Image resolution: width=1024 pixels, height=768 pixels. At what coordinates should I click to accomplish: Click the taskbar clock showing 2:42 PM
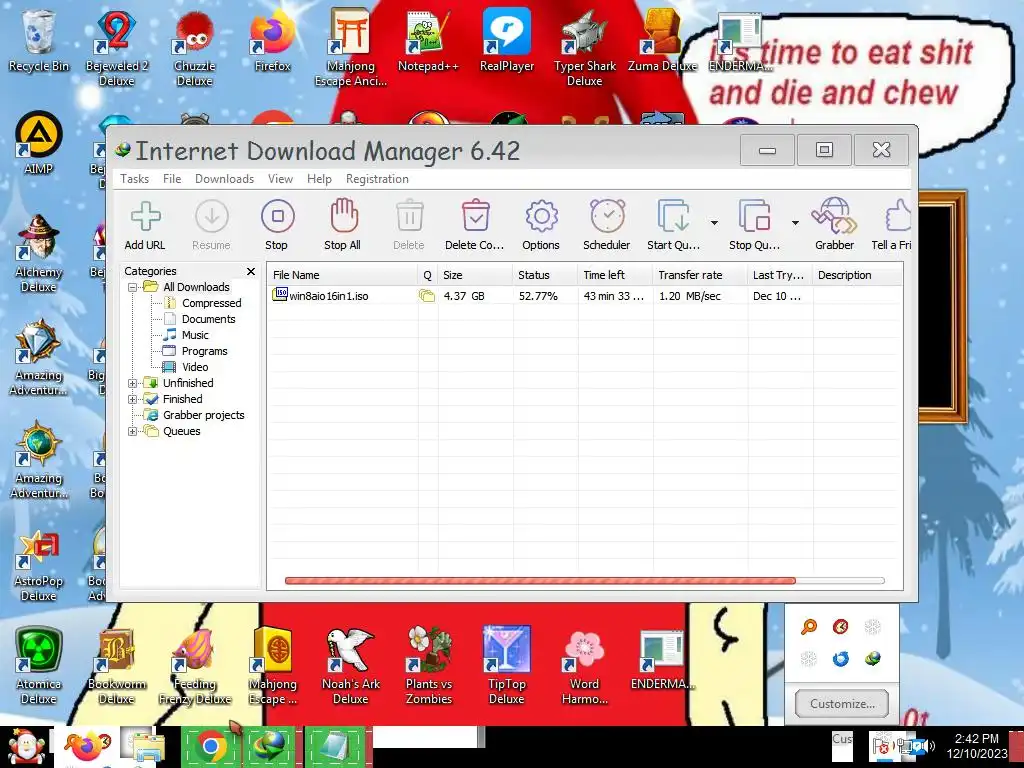[x=976, y=746]
